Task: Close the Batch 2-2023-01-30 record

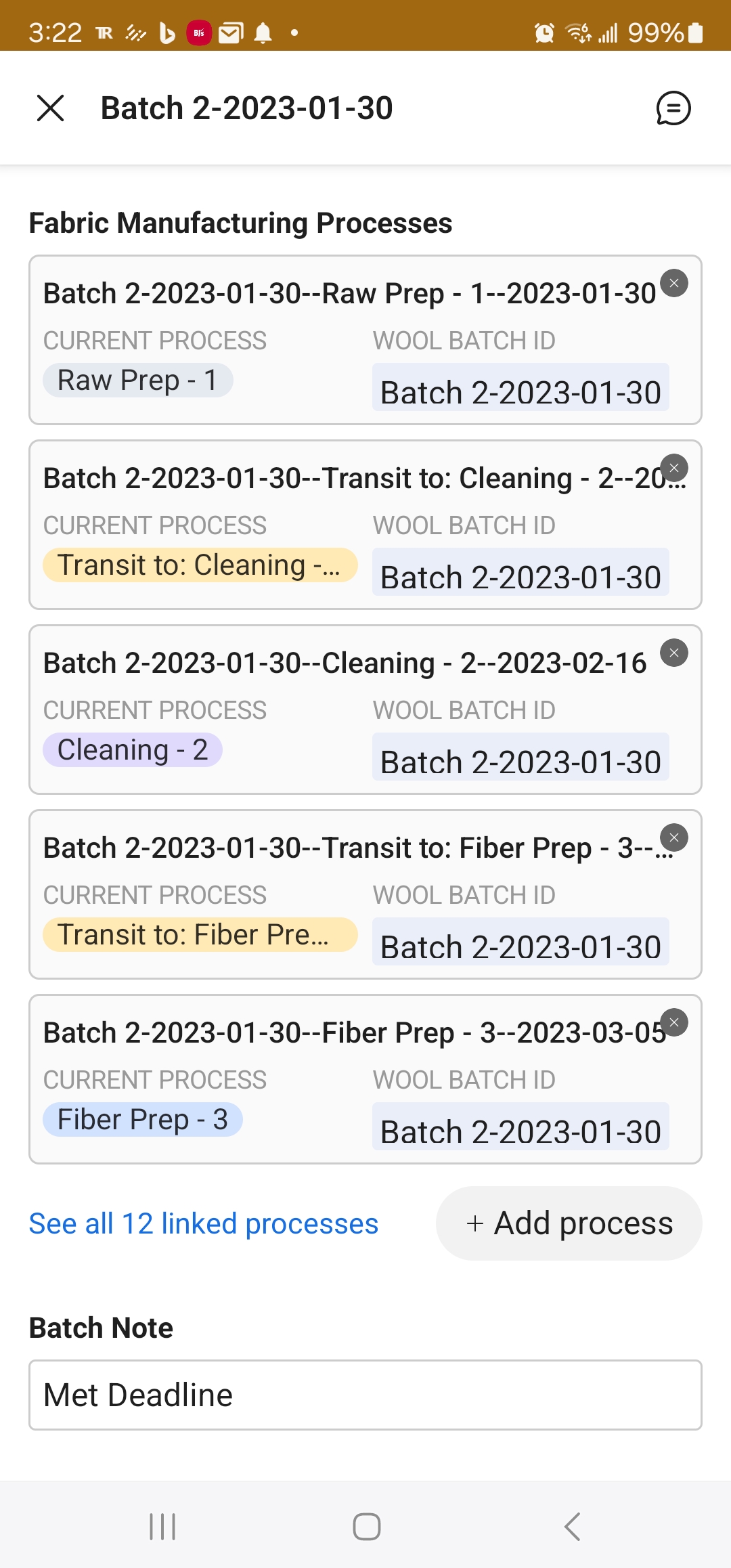Action: [x=51, y=108]
